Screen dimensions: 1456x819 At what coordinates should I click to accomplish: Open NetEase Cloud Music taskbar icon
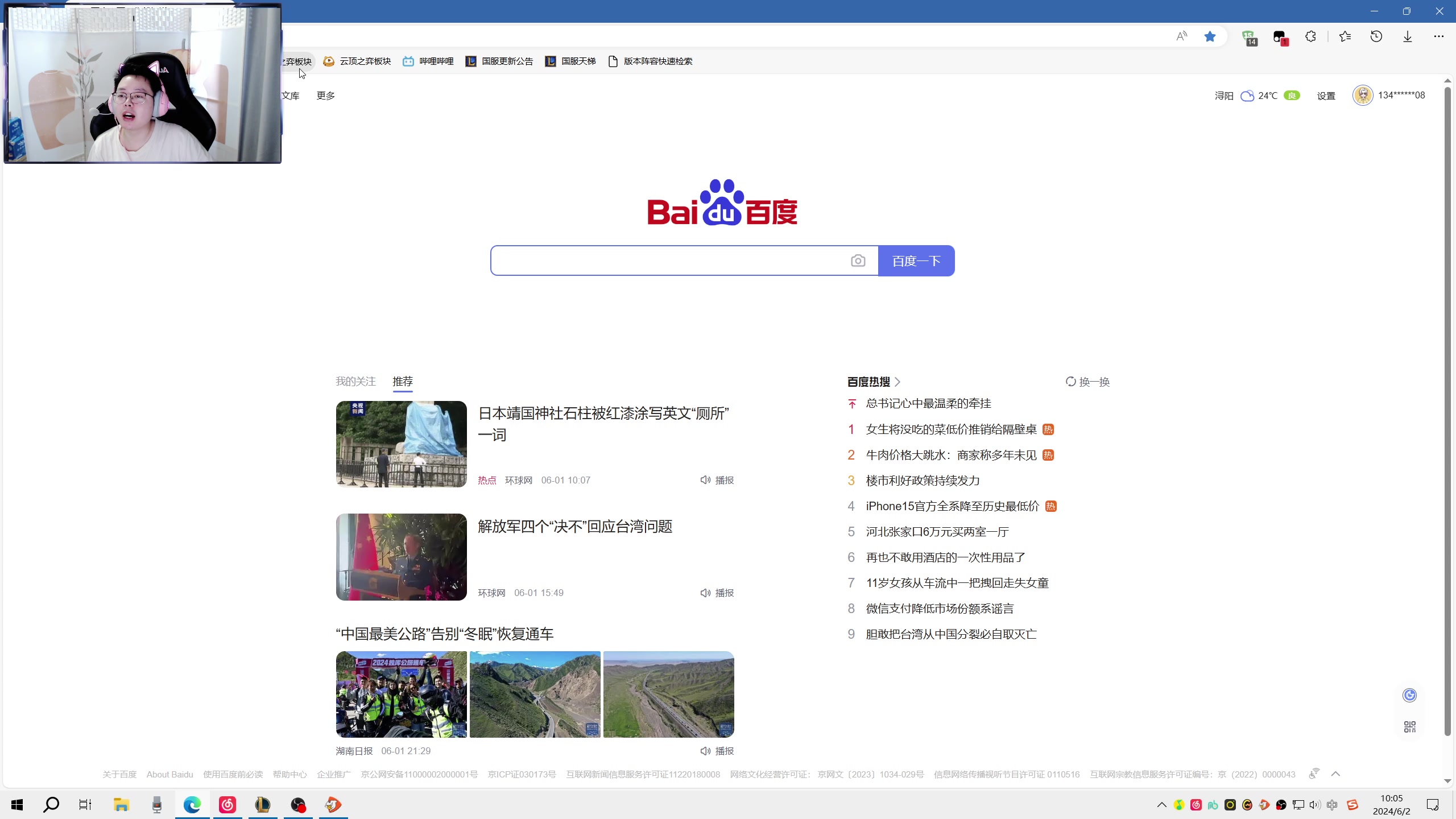(x=227, y=805)
